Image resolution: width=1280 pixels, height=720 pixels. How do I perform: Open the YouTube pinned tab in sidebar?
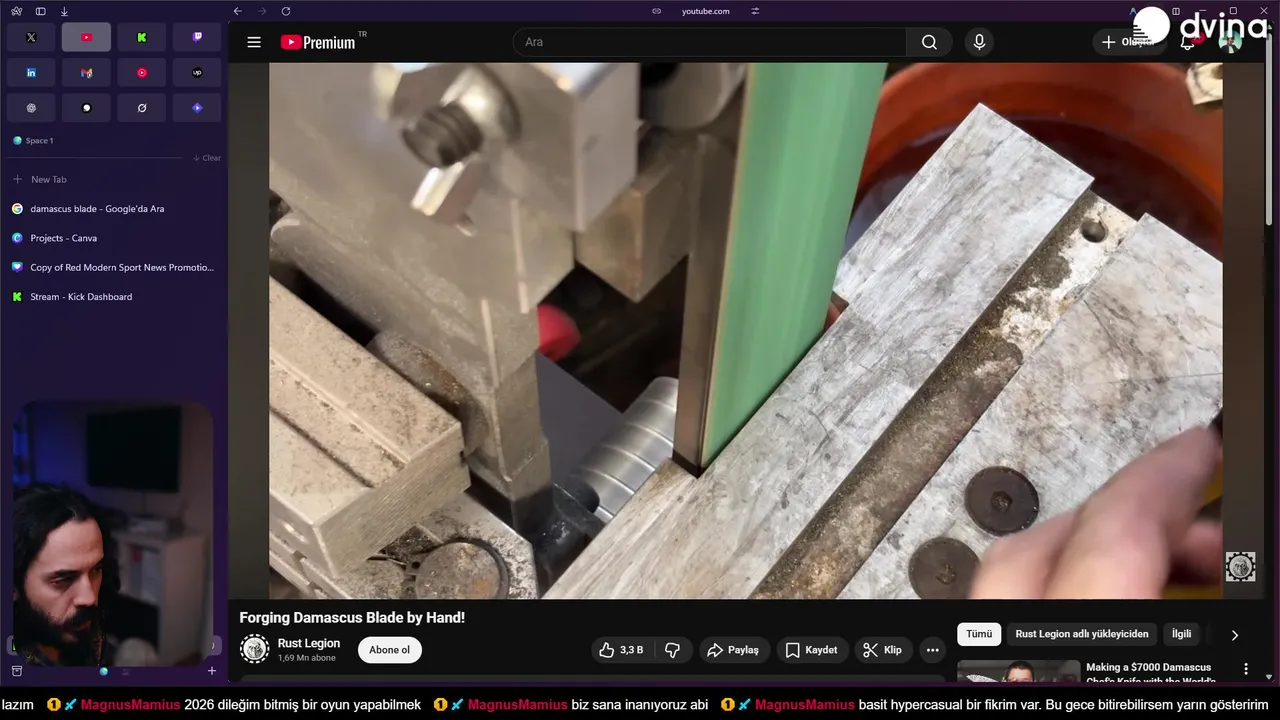86,37
